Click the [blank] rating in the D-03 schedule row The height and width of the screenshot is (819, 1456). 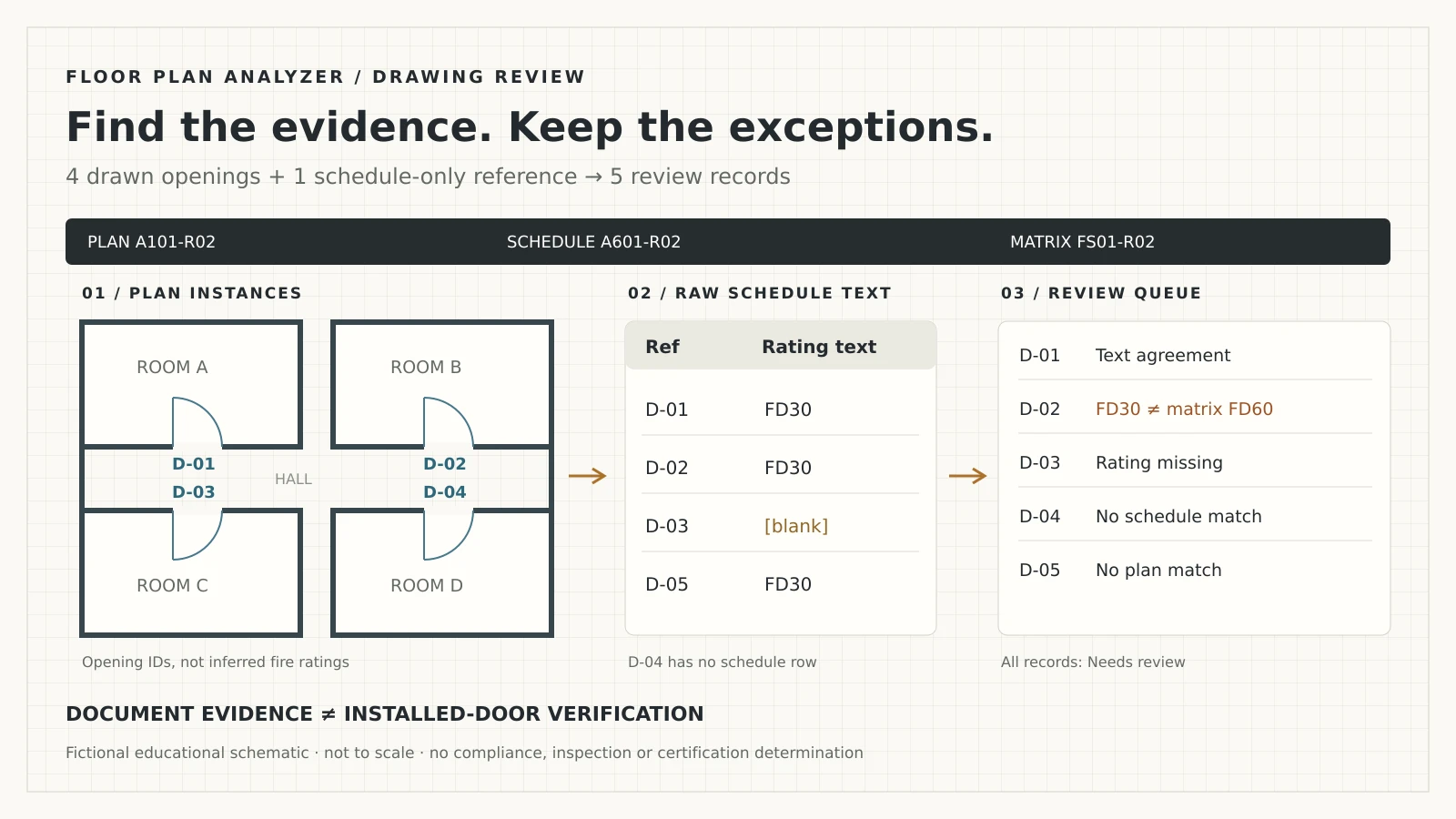(x=796, y=526)
